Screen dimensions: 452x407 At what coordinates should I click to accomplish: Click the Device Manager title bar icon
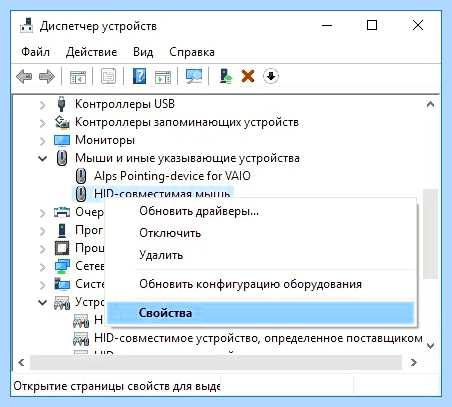click(x=26, y=25)
